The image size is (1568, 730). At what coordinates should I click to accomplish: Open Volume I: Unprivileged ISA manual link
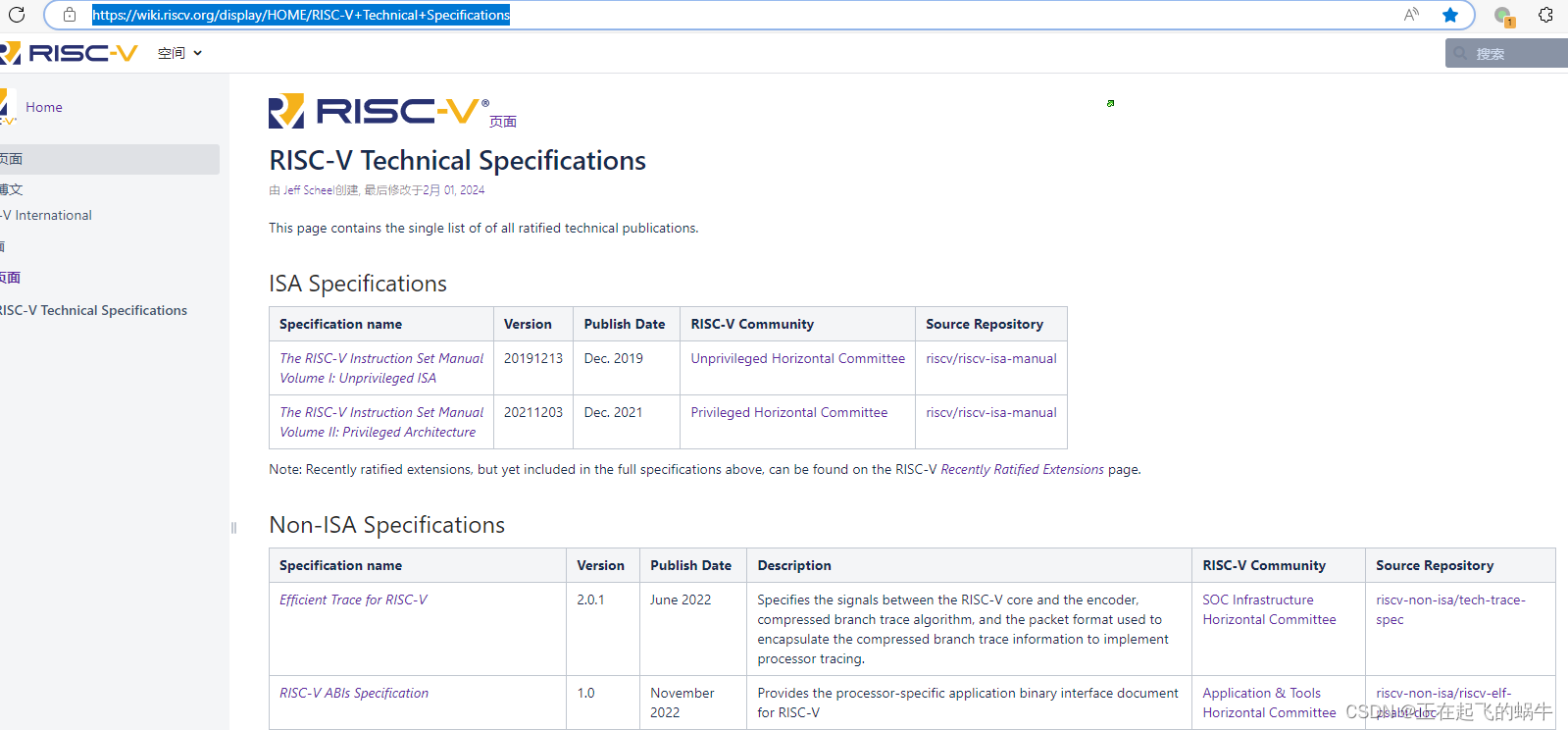coord(381,368)
